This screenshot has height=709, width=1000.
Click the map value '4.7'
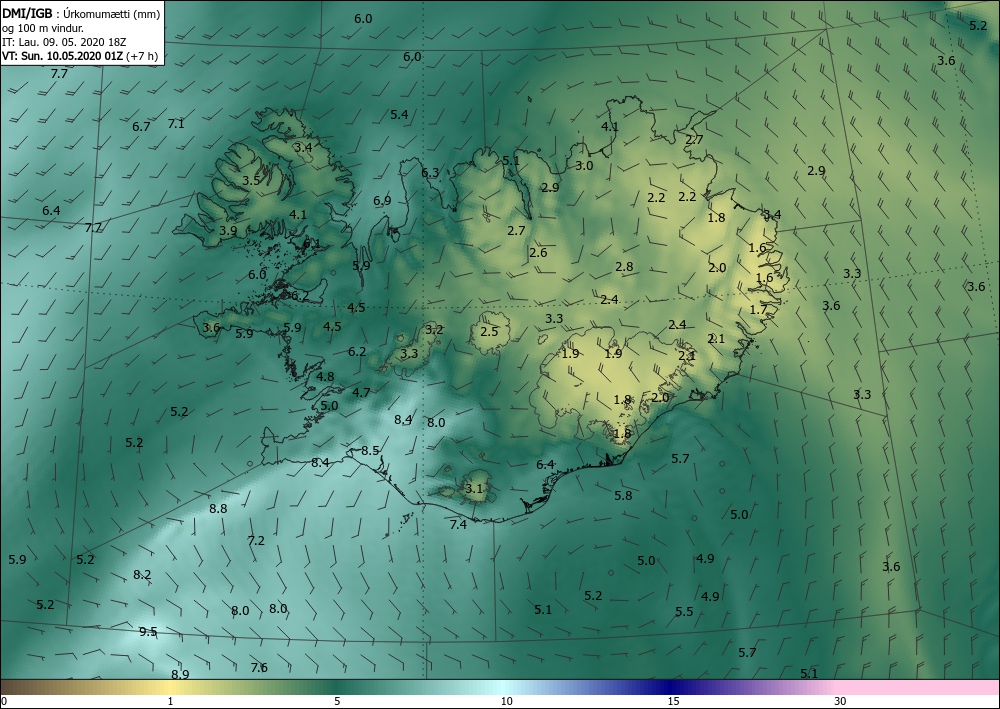[x=361, y=392]
